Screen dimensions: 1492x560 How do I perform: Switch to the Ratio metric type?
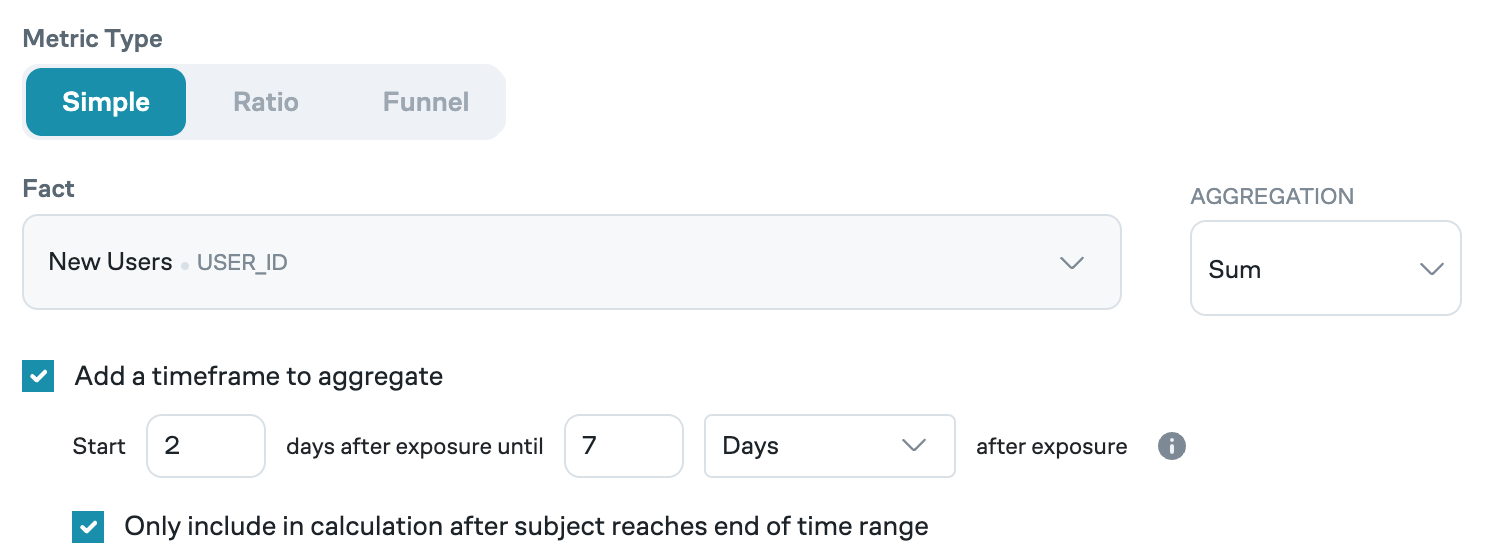point(266,102)
